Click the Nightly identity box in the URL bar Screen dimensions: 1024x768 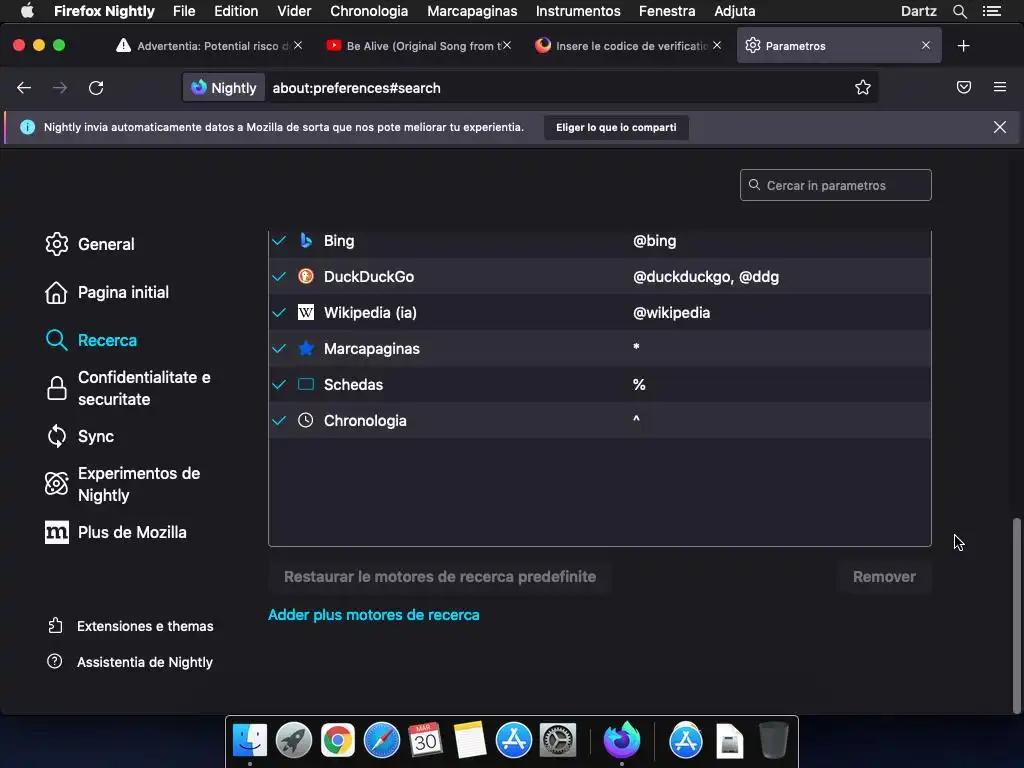[x=224, y=88]
